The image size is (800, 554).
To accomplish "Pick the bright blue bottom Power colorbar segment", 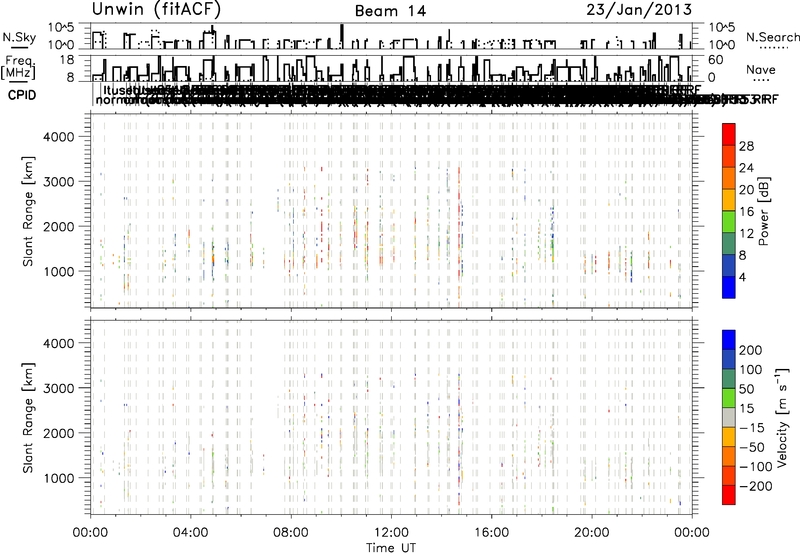I will 729,287.
